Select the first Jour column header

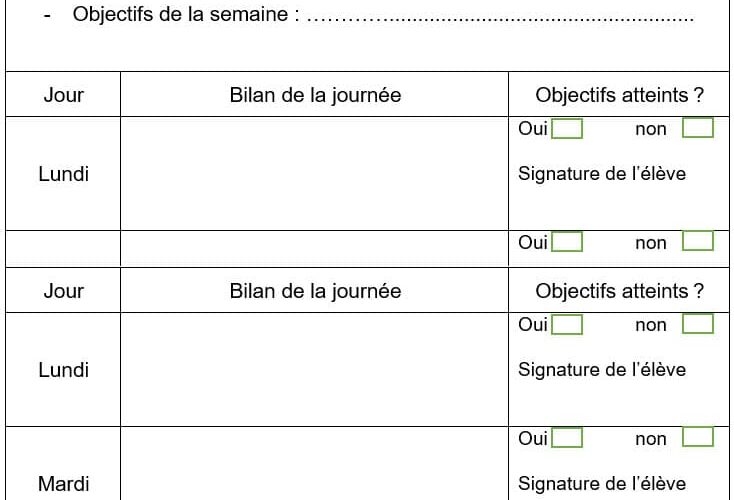point(63,95)
